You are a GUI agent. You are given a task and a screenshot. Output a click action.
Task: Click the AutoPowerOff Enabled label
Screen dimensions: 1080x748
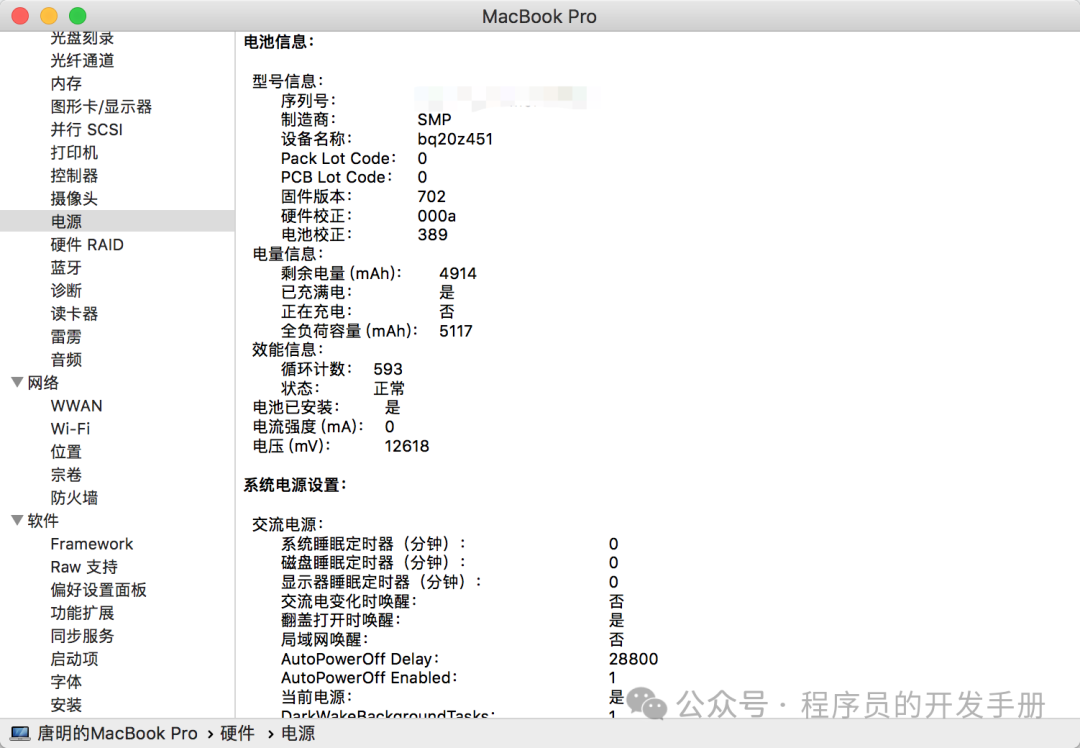369,678
